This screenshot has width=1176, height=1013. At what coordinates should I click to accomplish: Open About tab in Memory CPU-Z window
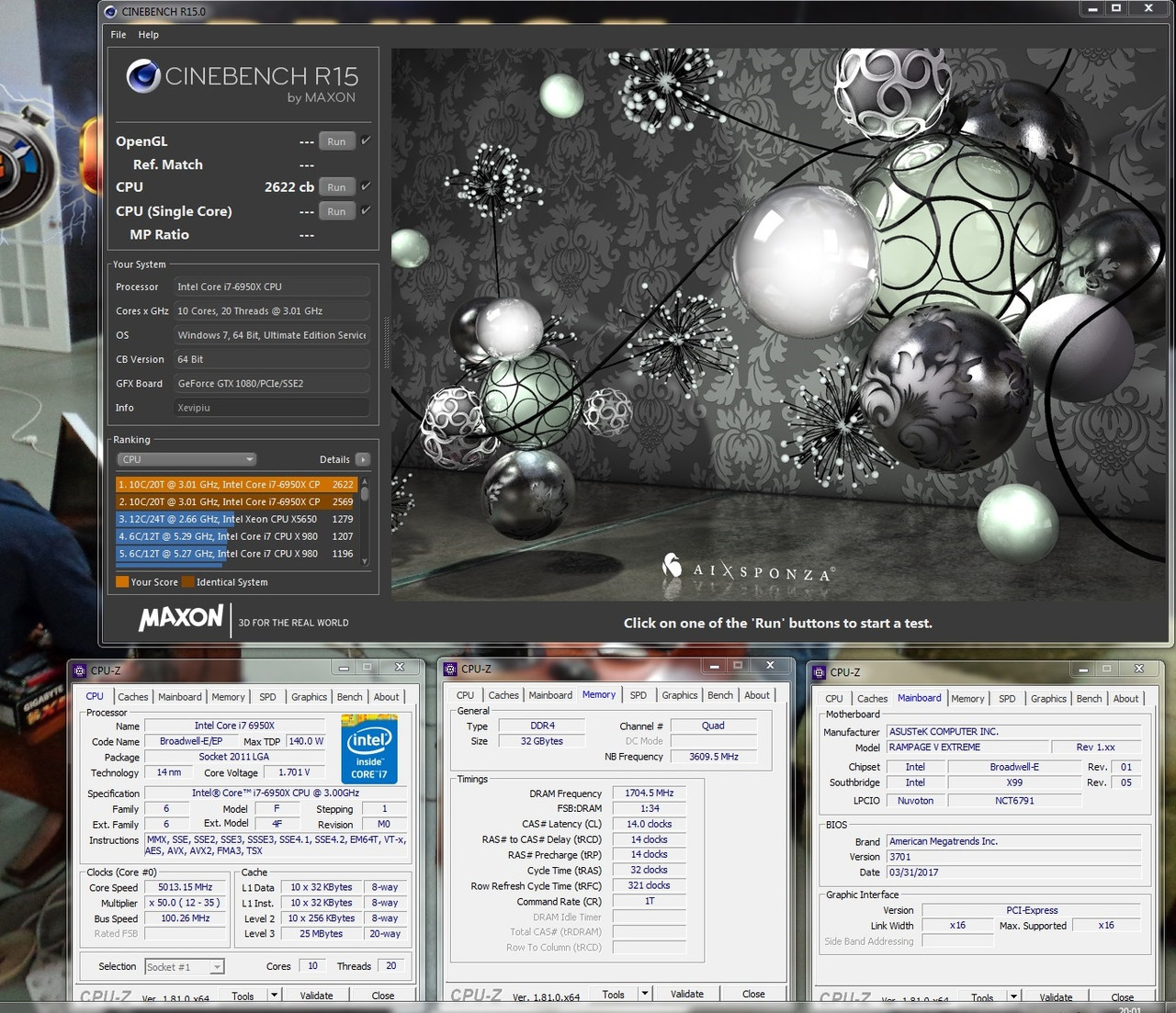757,695
